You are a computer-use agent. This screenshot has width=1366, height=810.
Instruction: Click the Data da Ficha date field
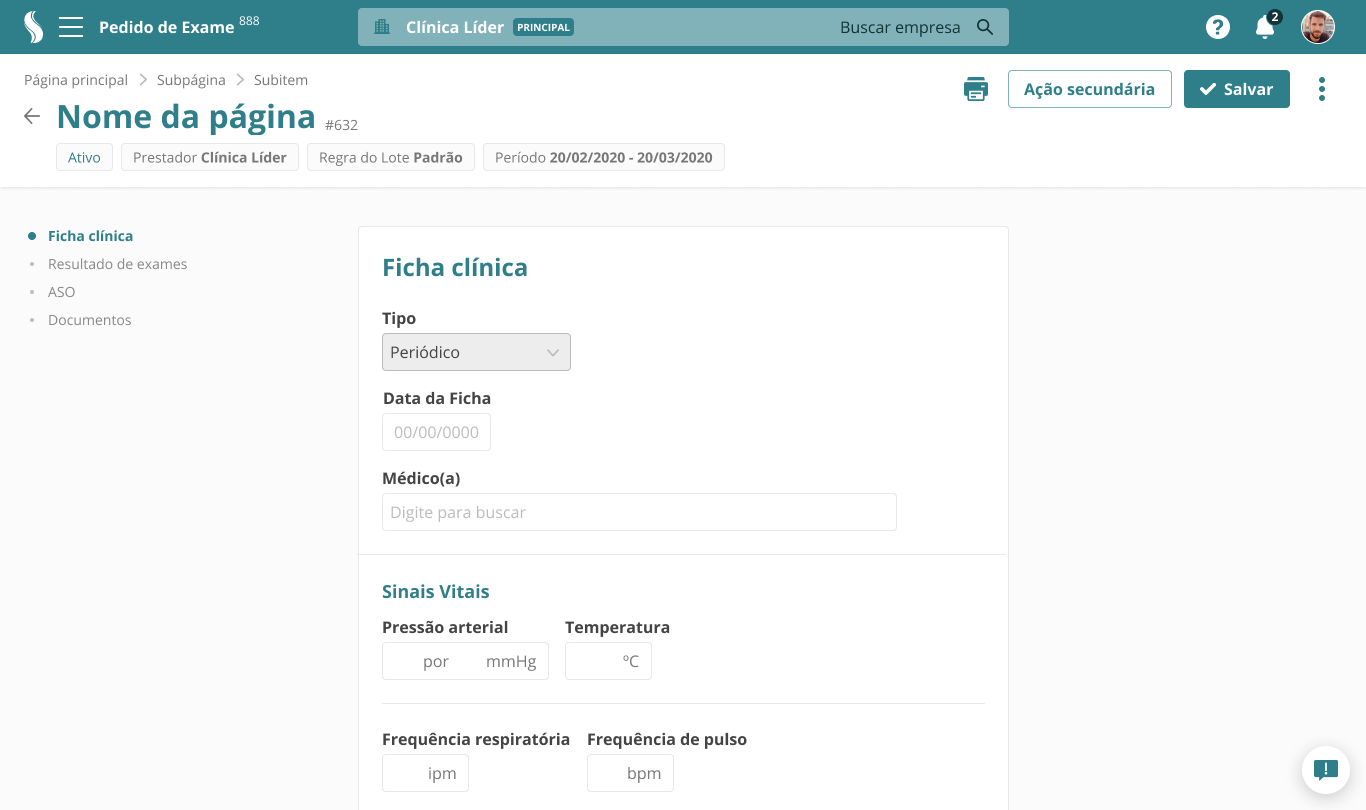[436, 432]
